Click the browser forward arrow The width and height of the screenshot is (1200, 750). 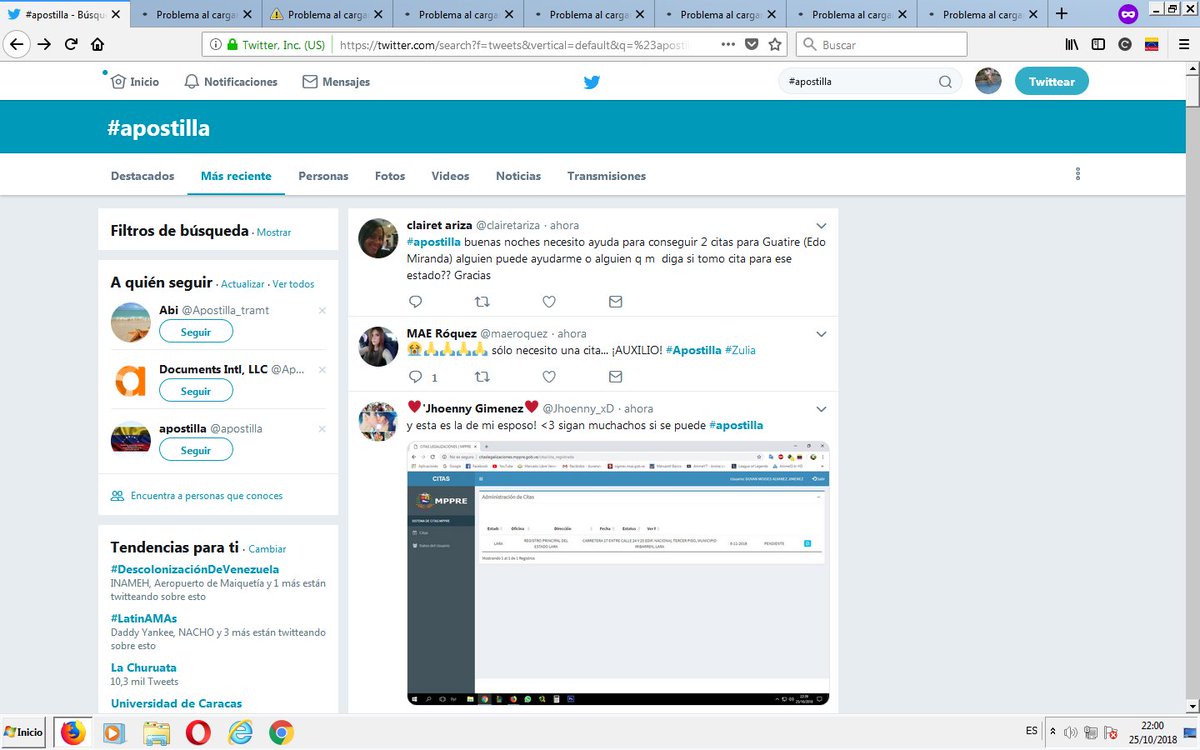45,45
